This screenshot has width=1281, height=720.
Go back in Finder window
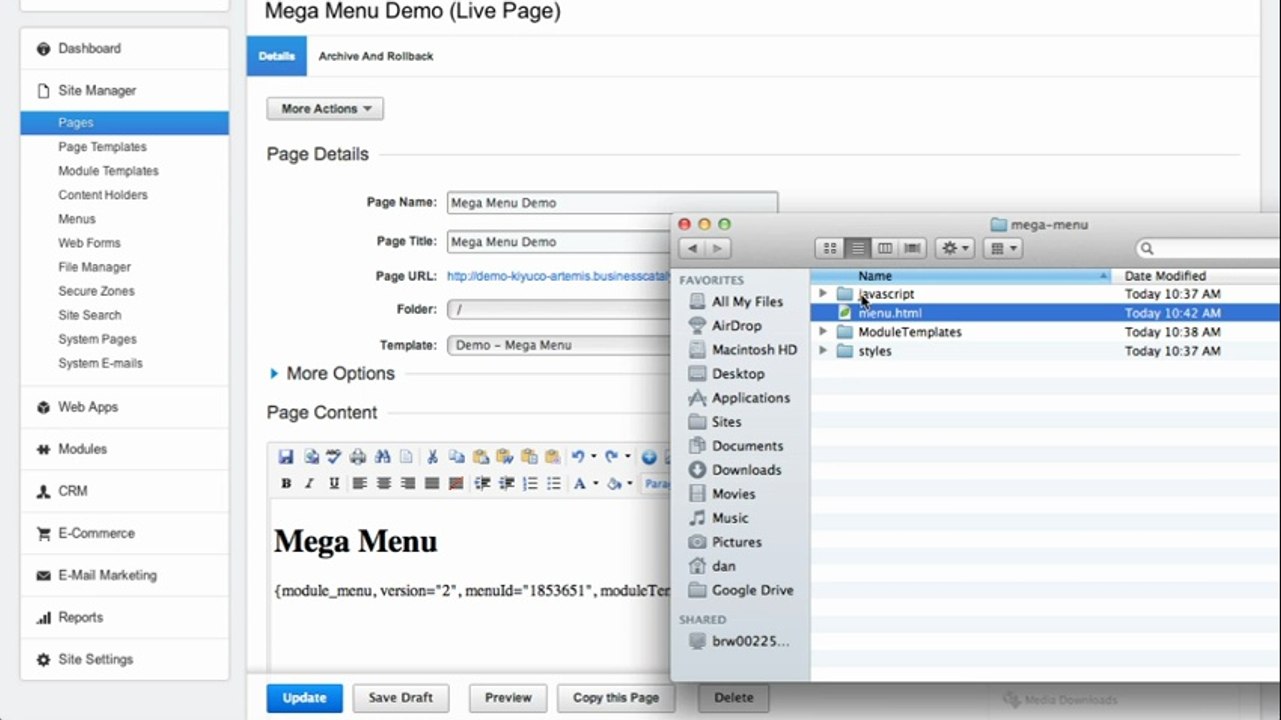(692, 248)
